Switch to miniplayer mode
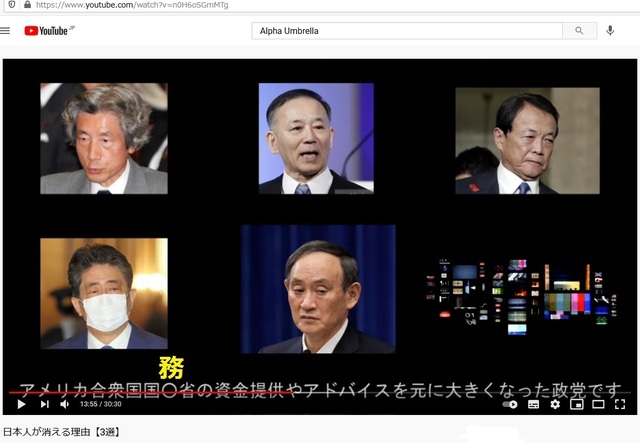Screen dimensions: 640x443 [x=577, y=404]
